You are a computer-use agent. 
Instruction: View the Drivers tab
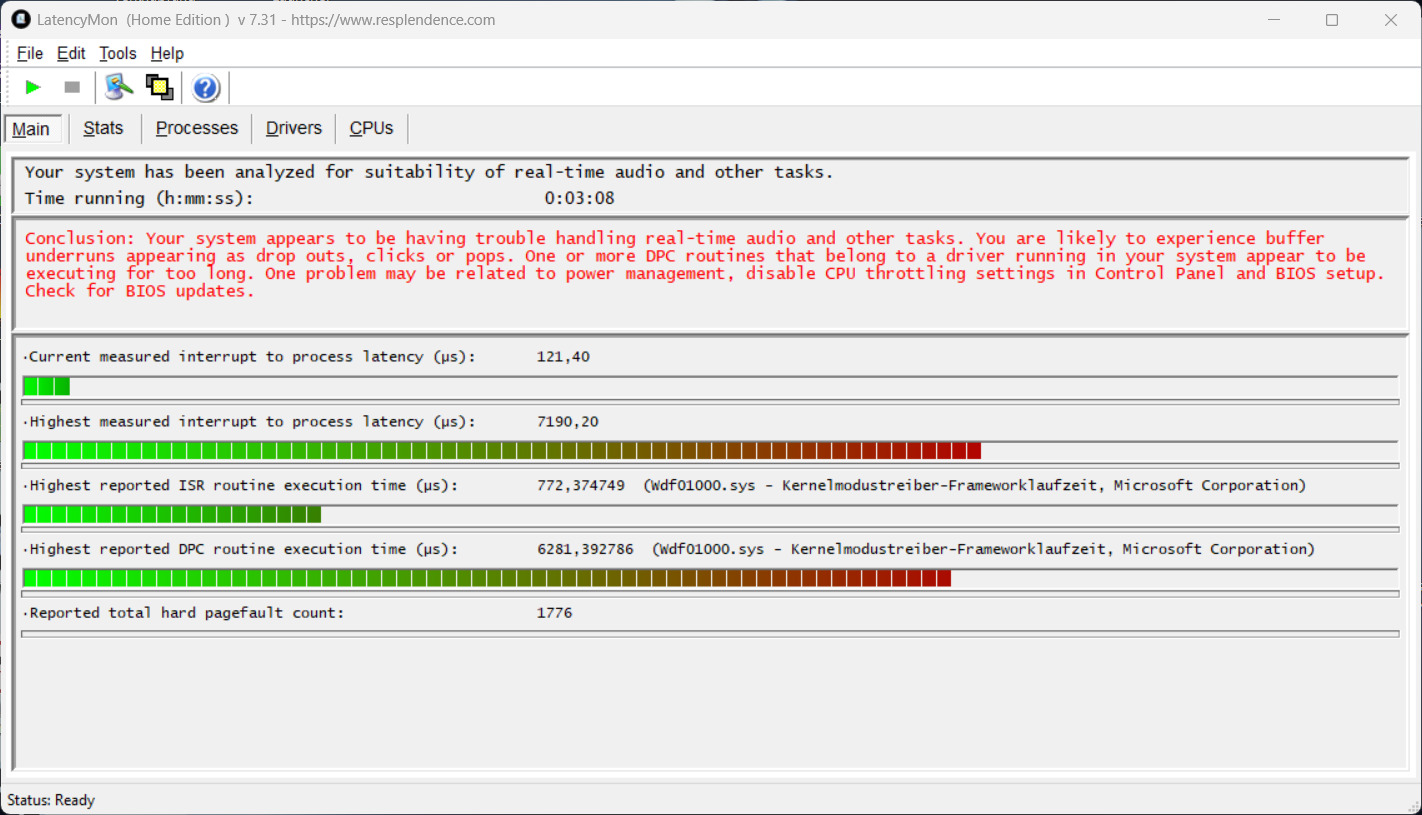pyautogui.click(x=293, y=128)
